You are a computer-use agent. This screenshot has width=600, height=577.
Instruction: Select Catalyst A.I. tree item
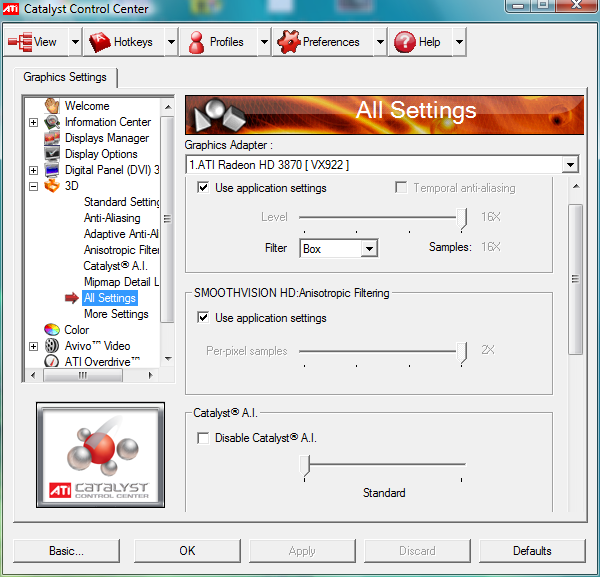[115, 266]
